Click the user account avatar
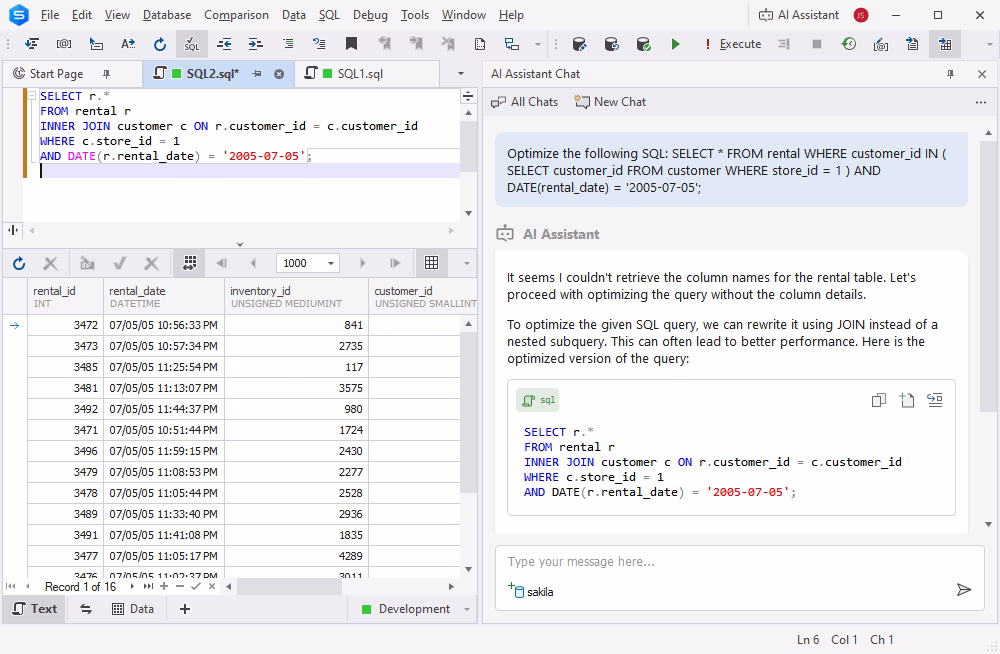The height and width of the screenshot is (654, 1000). [861, 15]
